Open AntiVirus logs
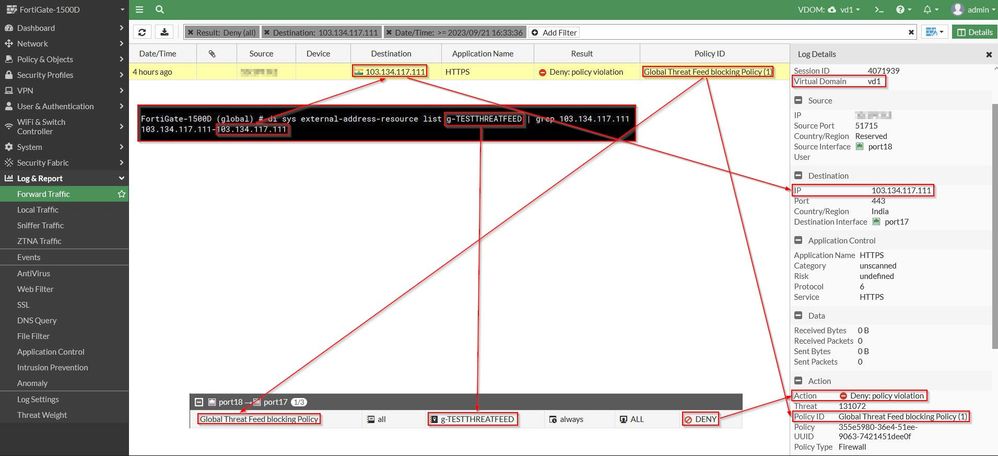The height and width of the screenshot is (456, 998). click(33, 274)
